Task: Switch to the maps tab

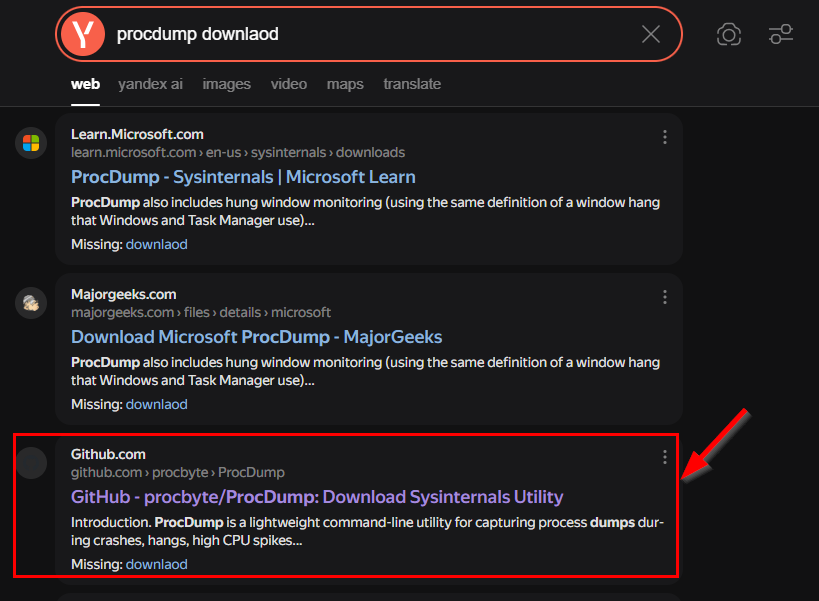Action: [x=344, y=84]
